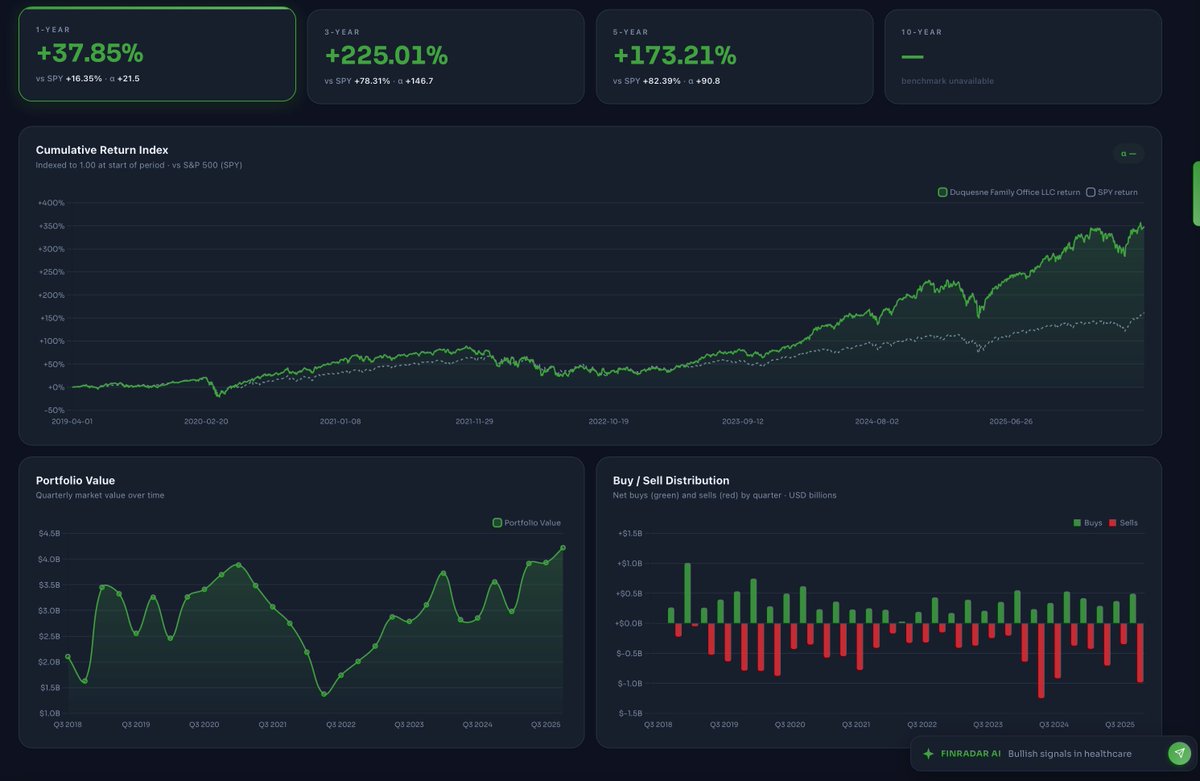Click the +225.01% three-year return value
Screen dimensions: 1200x781
pos(386,55)
